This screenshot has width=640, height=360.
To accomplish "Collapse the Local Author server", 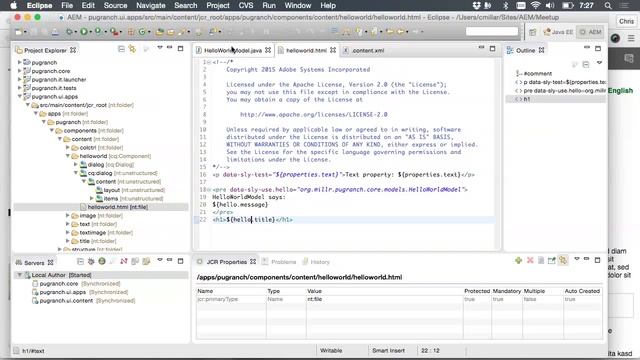I will (19, 275).
